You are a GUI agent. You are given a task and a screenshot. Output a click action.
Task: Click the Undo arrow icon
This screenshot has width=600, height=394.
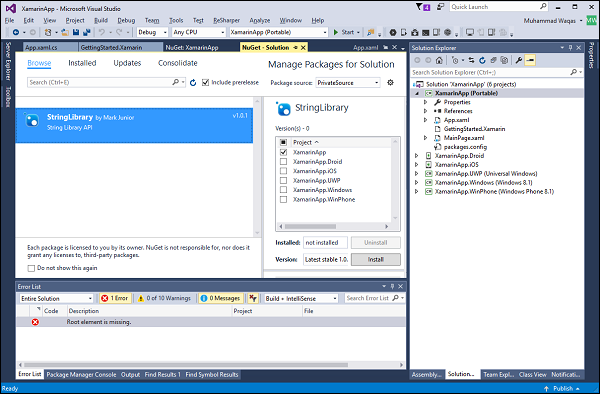[102, 33]
